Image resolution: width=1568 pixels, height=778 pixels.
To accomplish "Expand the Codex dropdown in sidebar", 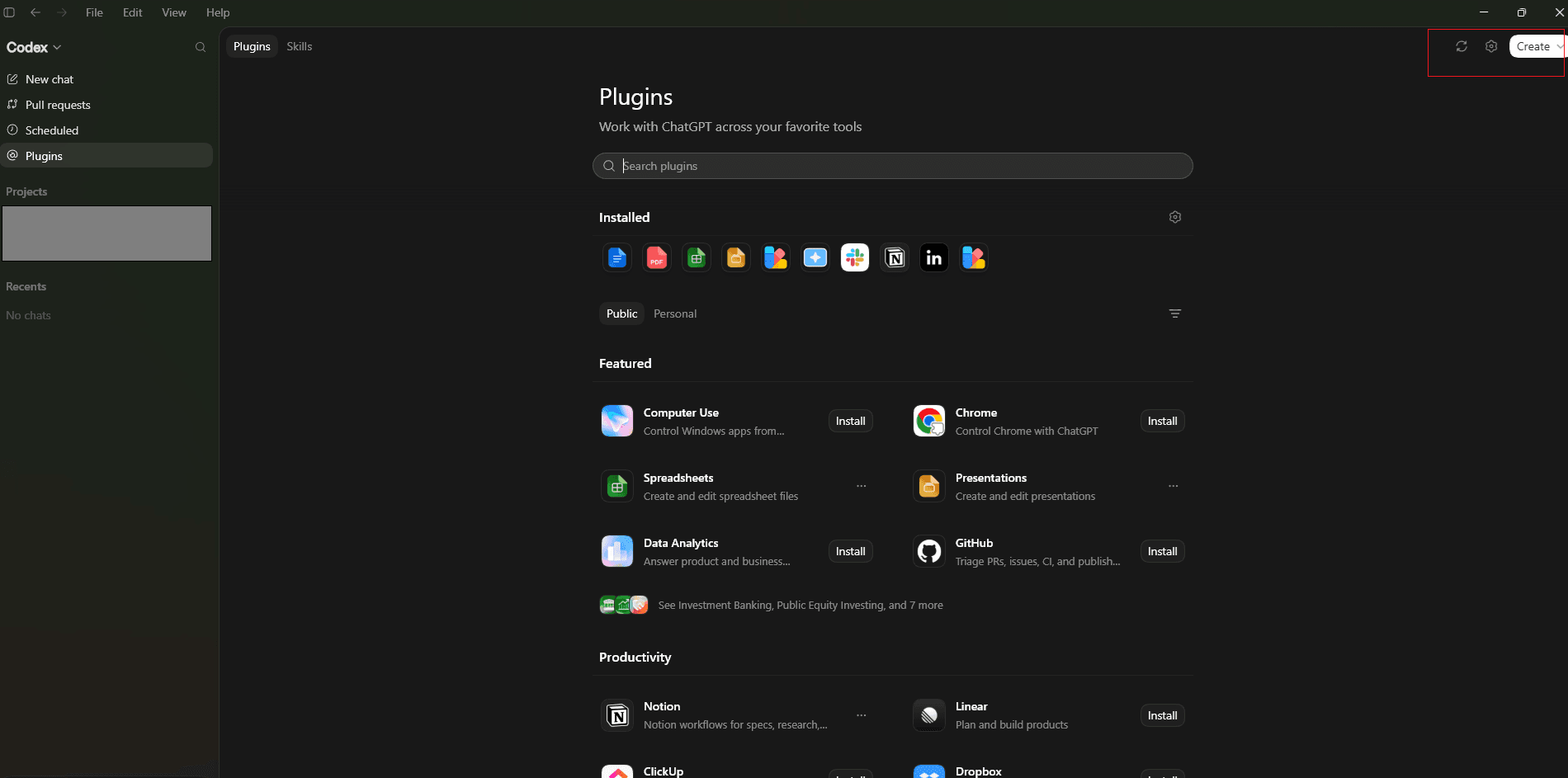I will (x=34, y=47).
